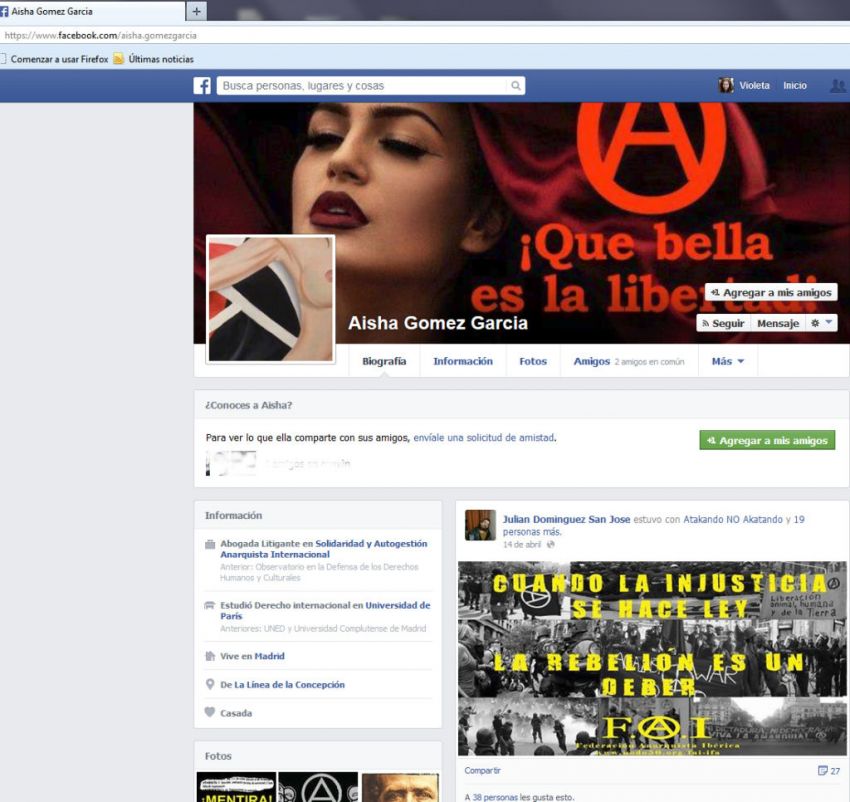Click the Información section header
Image resolution: width=850 pixels, height=802 pixels.
coord(233,516)
